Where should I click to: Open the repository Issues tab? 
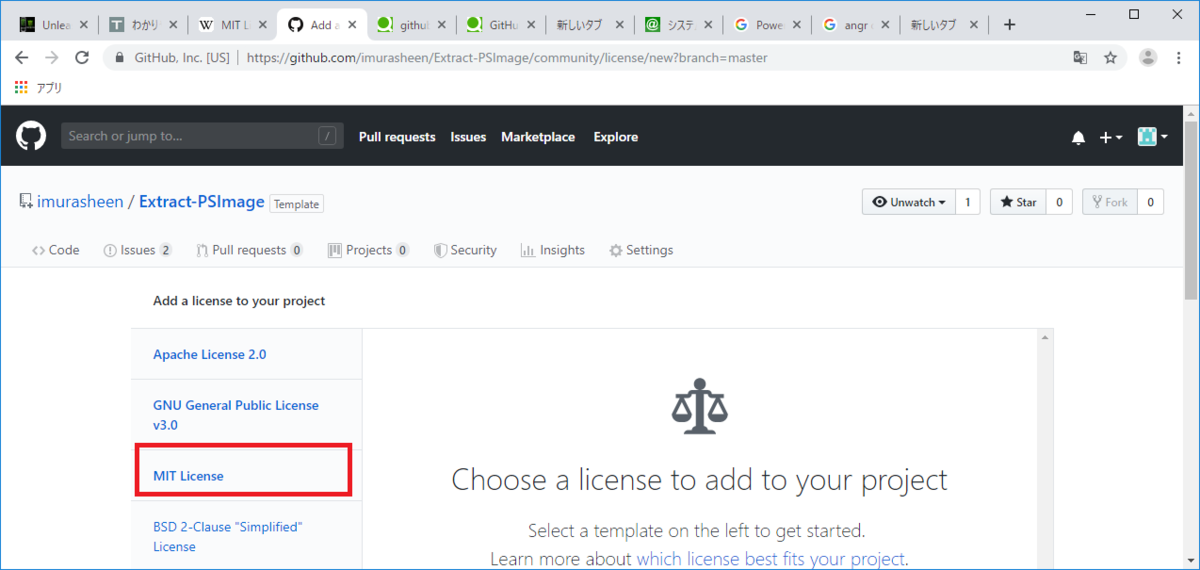(x=137, y=250)
